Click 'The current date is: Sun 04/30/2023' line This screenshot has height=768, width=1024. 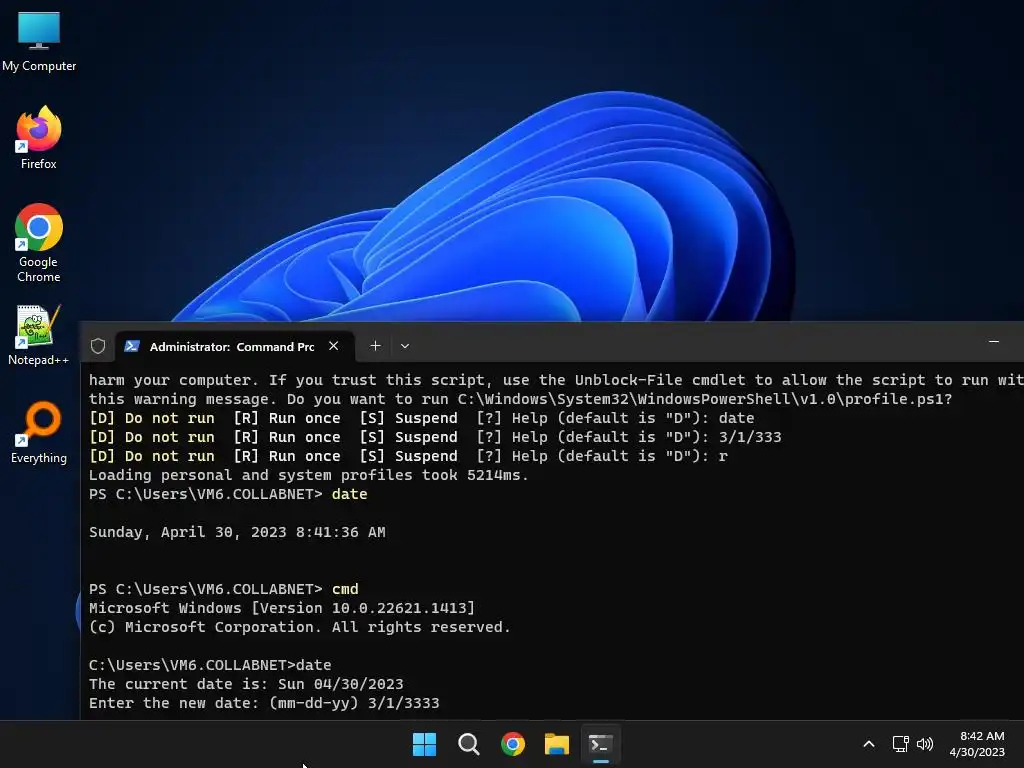[246, 684]
